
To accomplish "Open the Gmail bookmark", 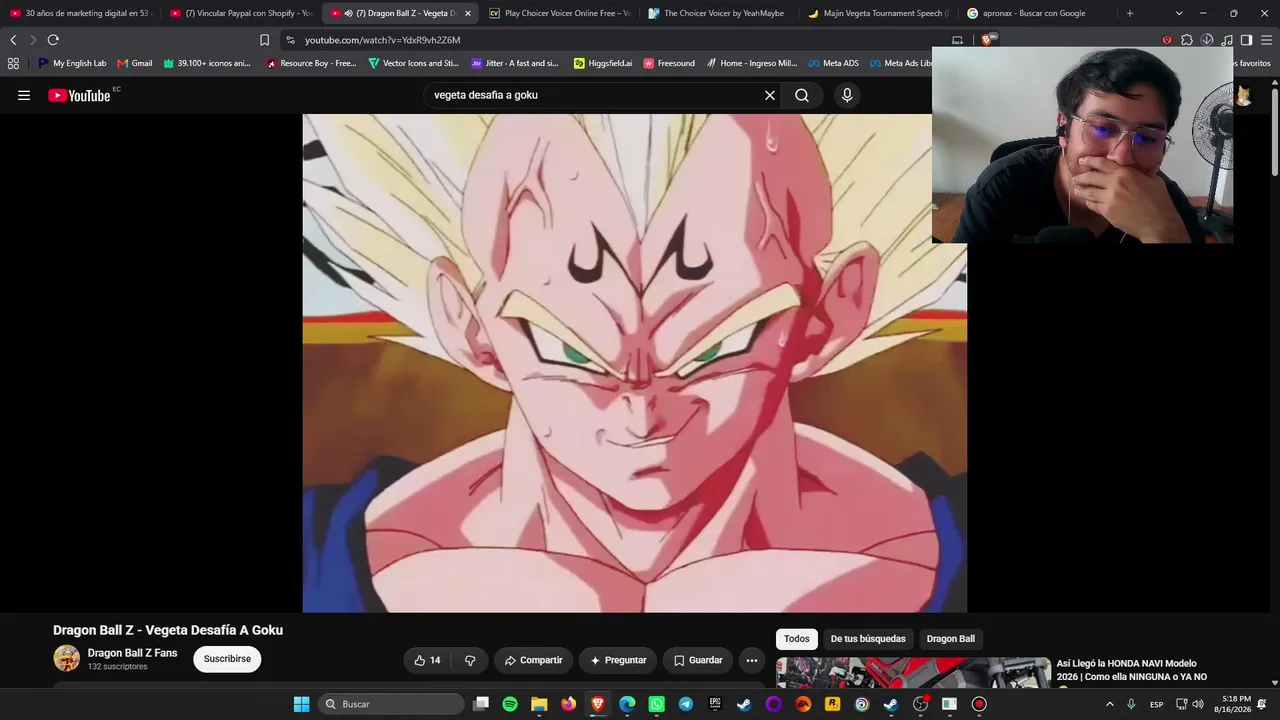I will tap(135, 63).
